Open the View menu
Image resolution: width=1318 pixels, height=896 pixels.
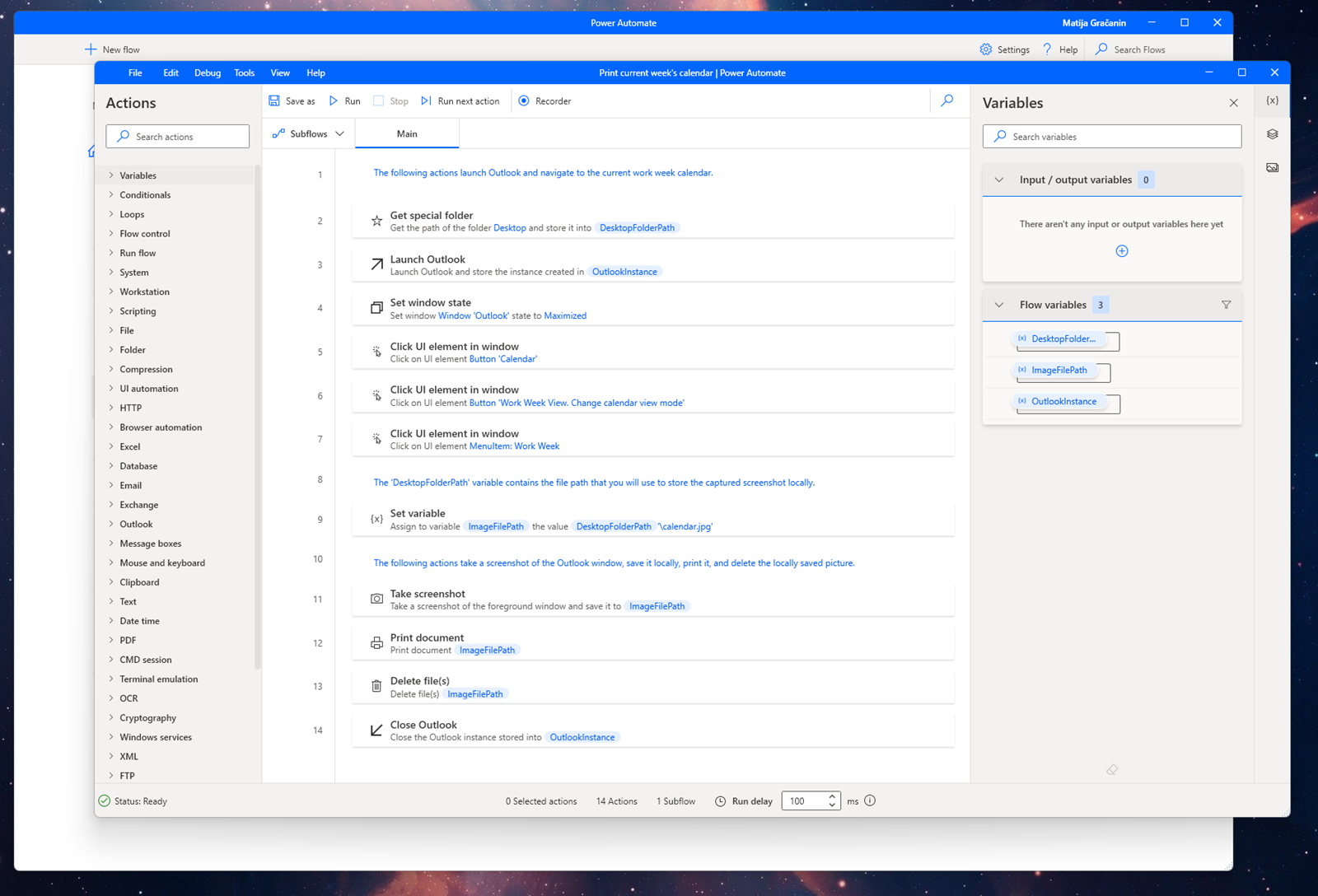click(x=280, y=72)
